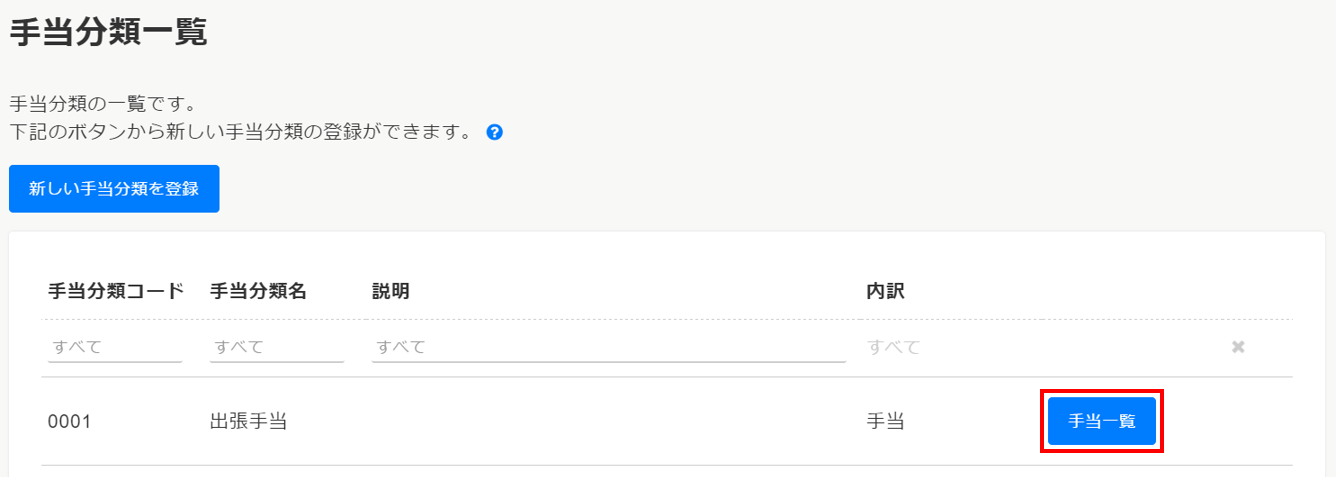
Task: Click the 新しい手当分類を登録 button
Action: pyautogui.click(x=114, y=189)
